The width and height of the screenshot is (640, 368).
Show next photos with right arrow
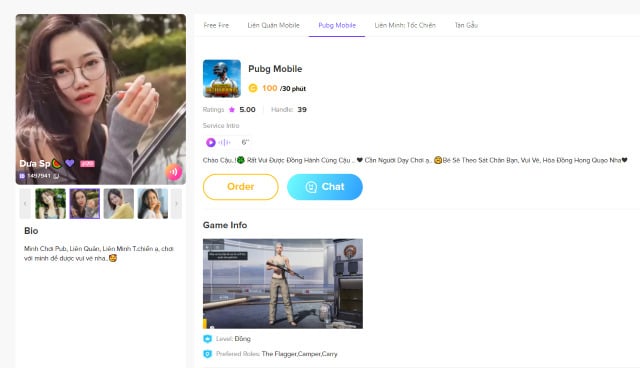[x=176, y=204]
